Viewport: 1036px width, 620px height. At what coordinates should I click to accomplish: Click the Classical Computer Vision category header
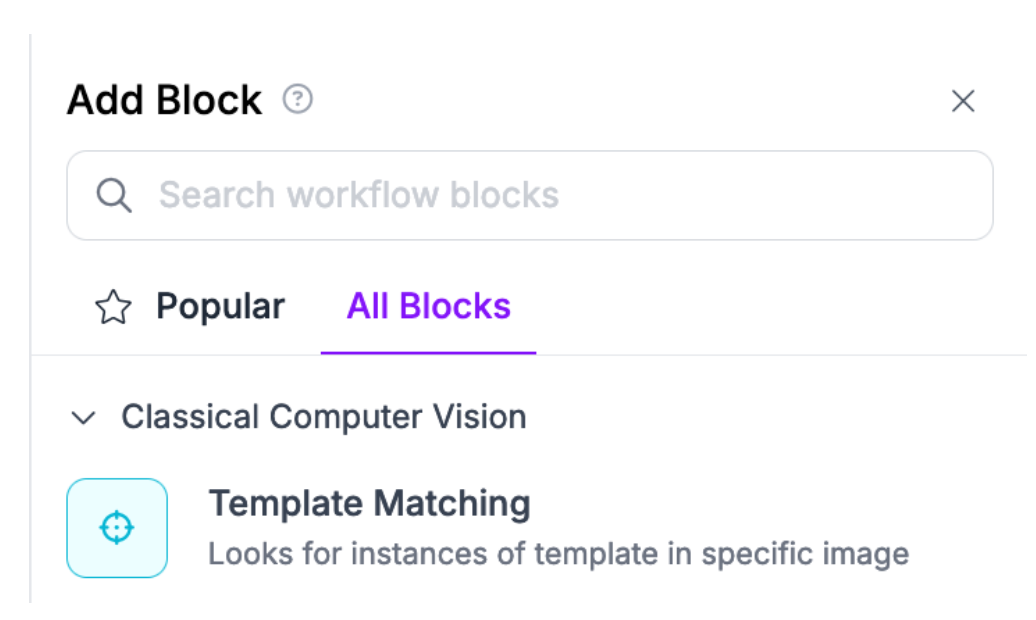(x=323, y=416)
